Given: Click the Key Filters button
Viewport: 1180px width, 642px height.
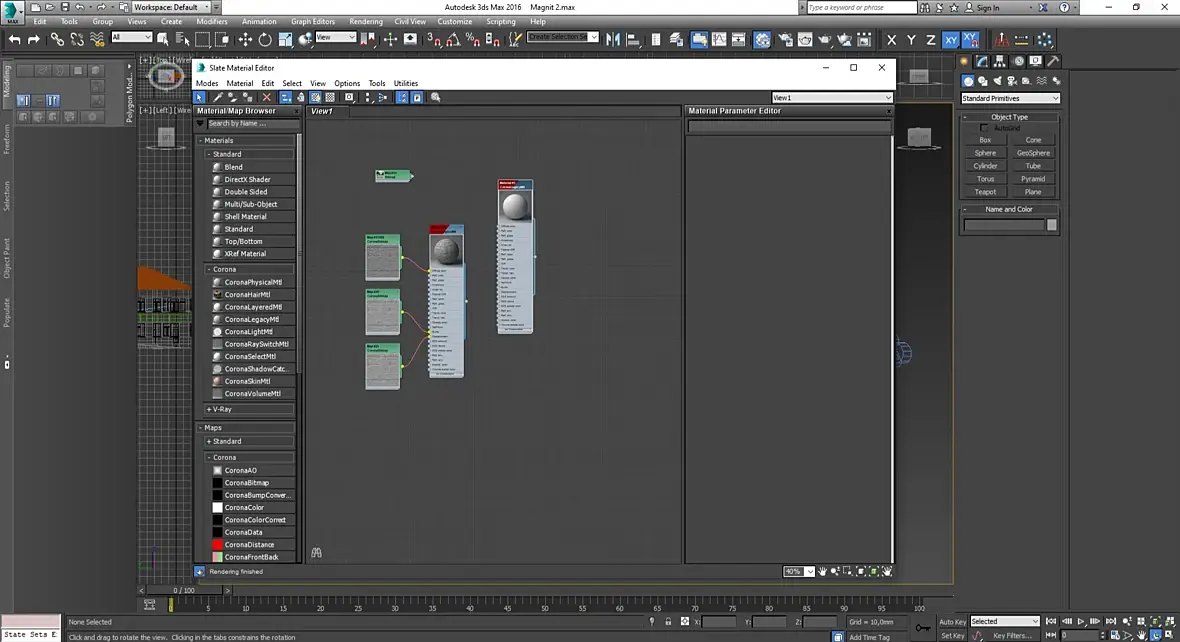Looking at the screenshot, I should [x=1012, y=635].
